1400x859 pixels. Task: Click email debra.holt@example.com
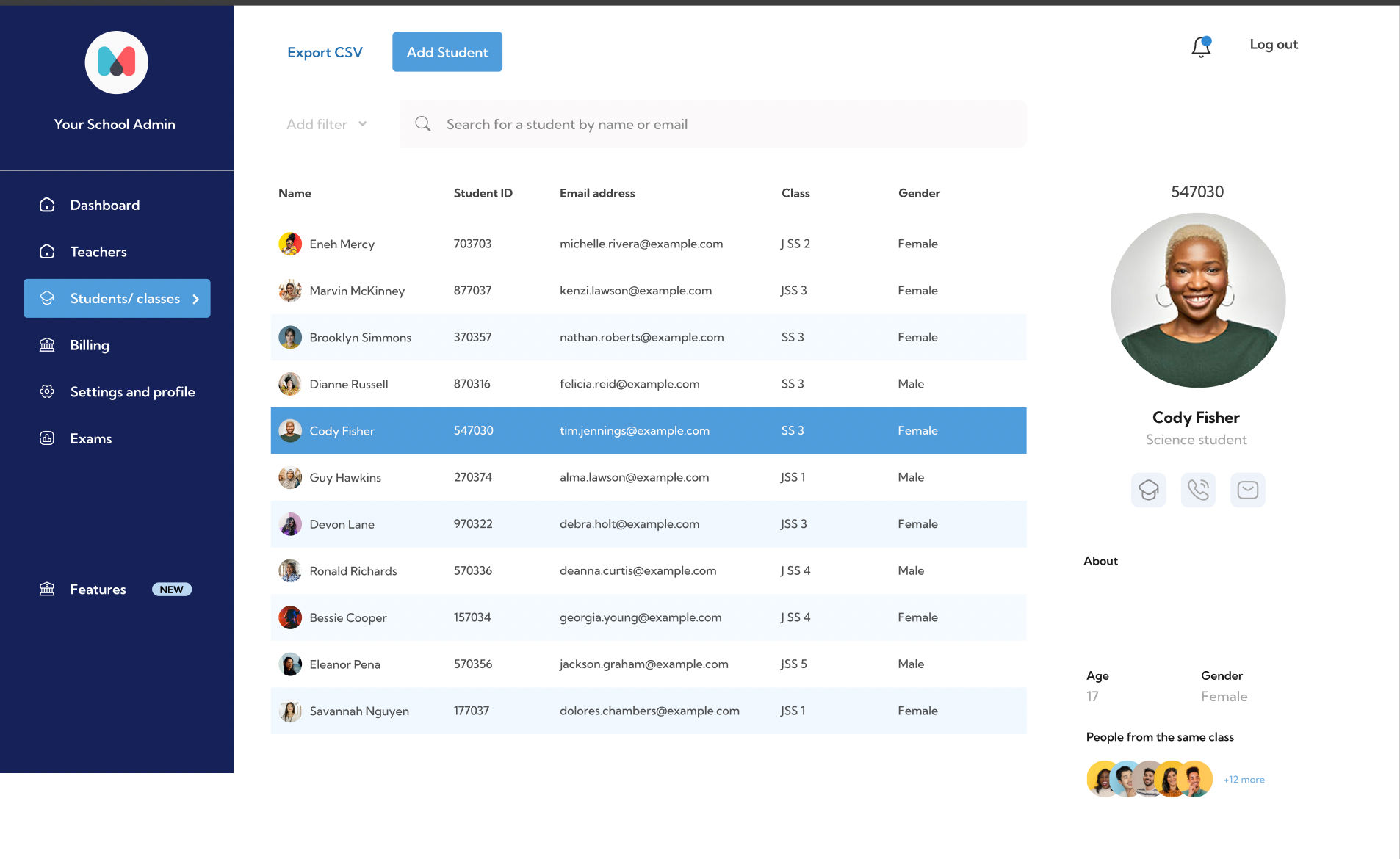click(x=629, y=524)
